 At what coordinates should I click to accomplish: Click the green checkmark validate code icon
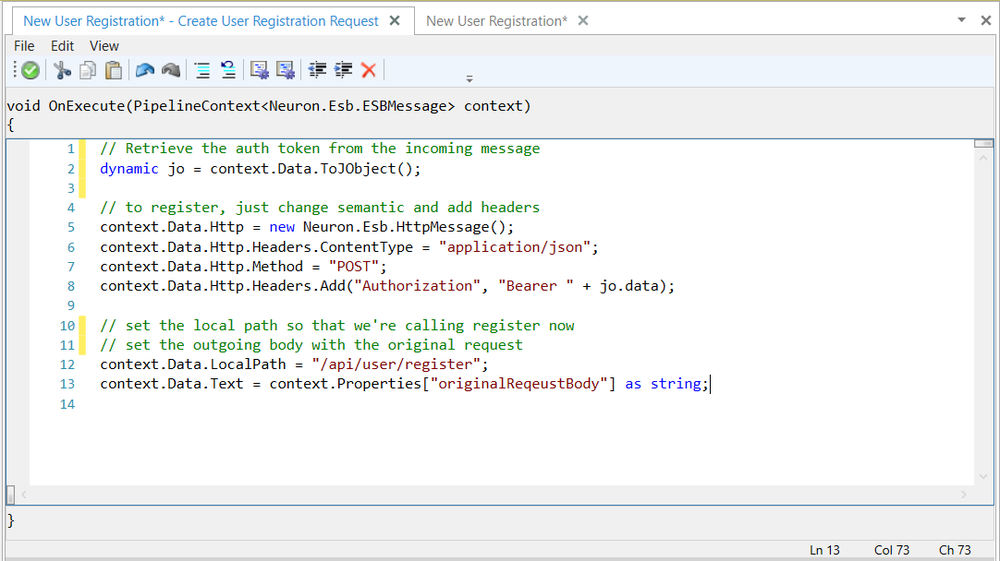30,70
